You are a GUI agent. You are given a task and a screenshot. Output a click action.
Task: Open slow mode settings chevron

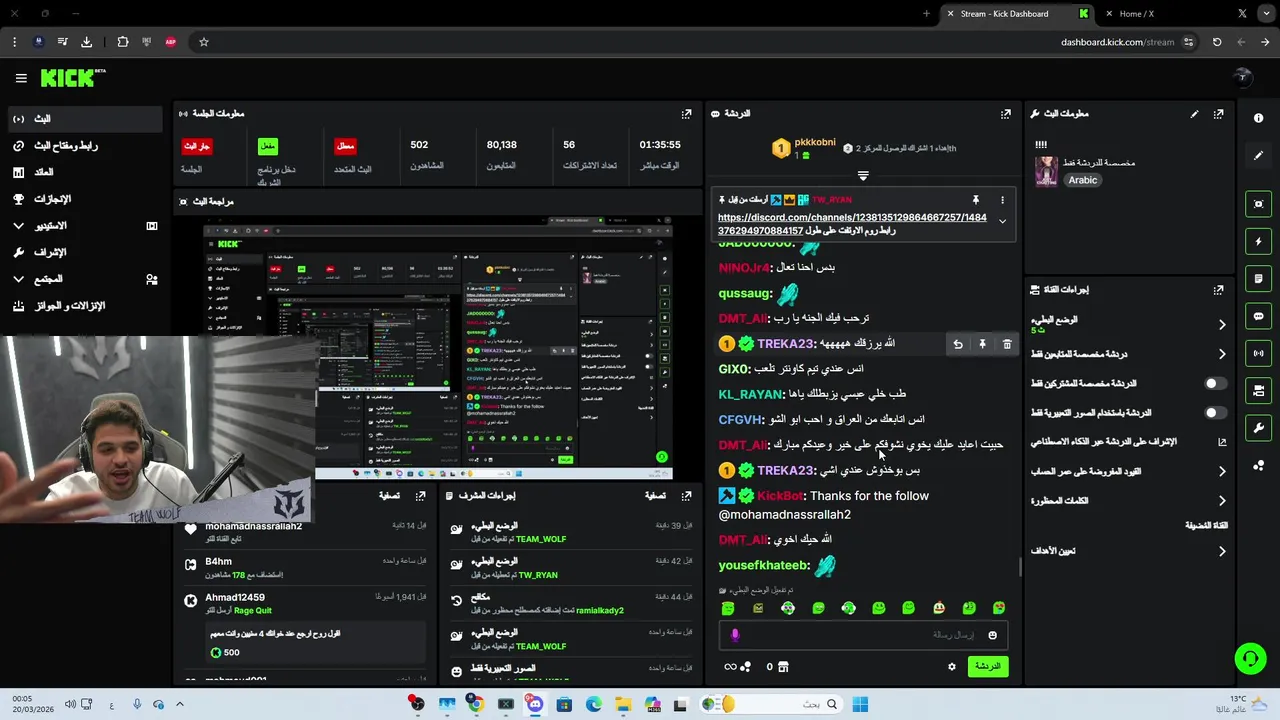pyautogui.click(x=1222, y=325)
